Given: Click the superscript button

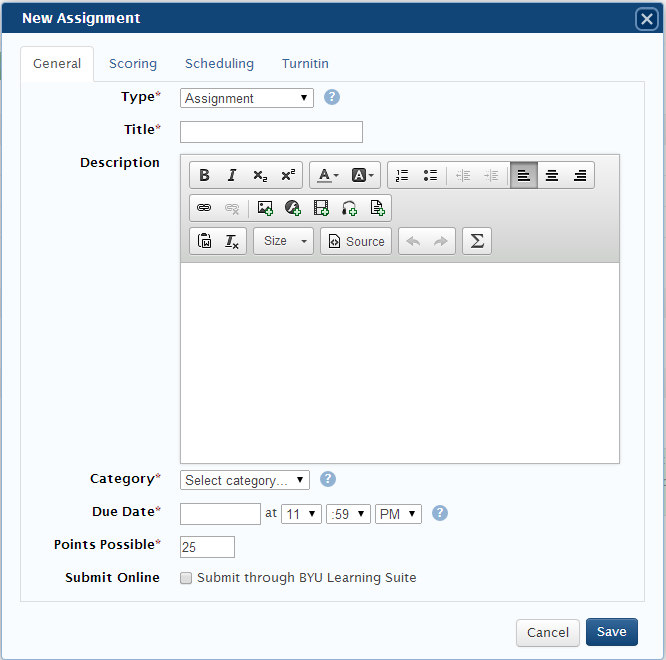Looking at the screenshot, I should 288,175.
